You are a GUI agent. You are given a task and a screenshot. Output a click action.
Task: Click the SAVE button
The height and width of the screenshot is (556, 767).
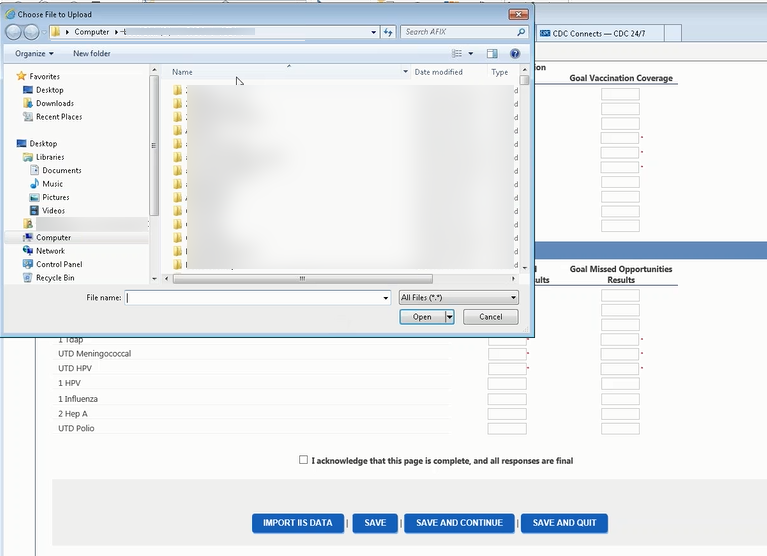pos(375,523)
